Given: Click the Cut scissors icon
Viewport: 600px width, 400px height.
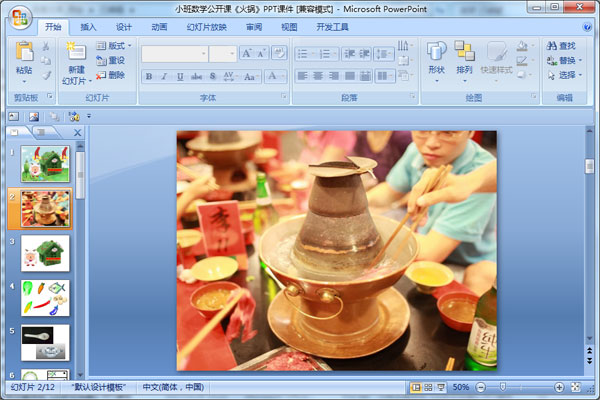Looking at the screenshot, I should [x=46, y=46].
